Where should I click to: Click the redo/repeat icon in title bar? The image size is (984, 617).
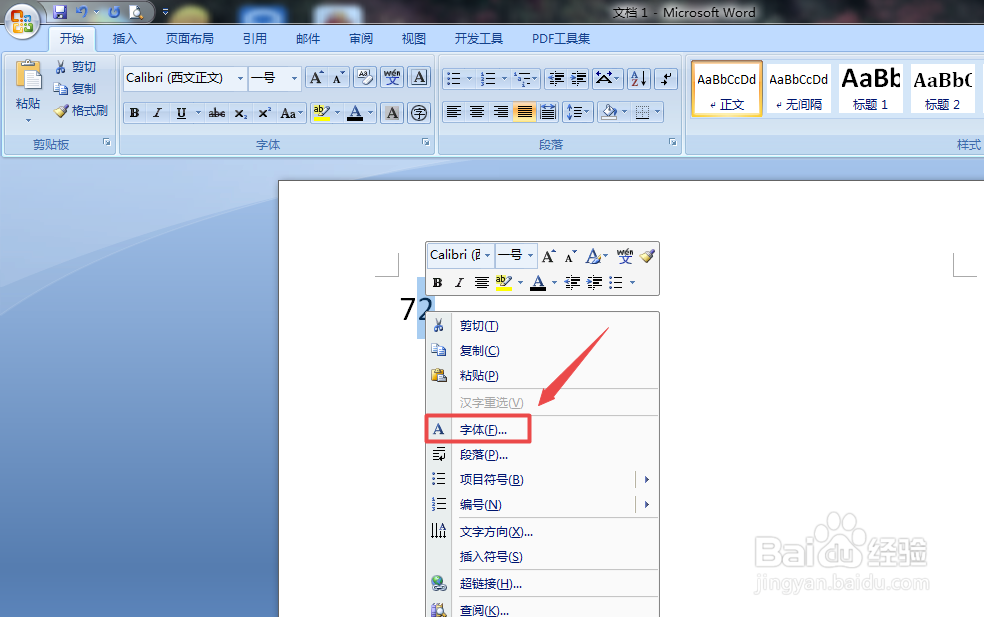(x=114, y=12)
